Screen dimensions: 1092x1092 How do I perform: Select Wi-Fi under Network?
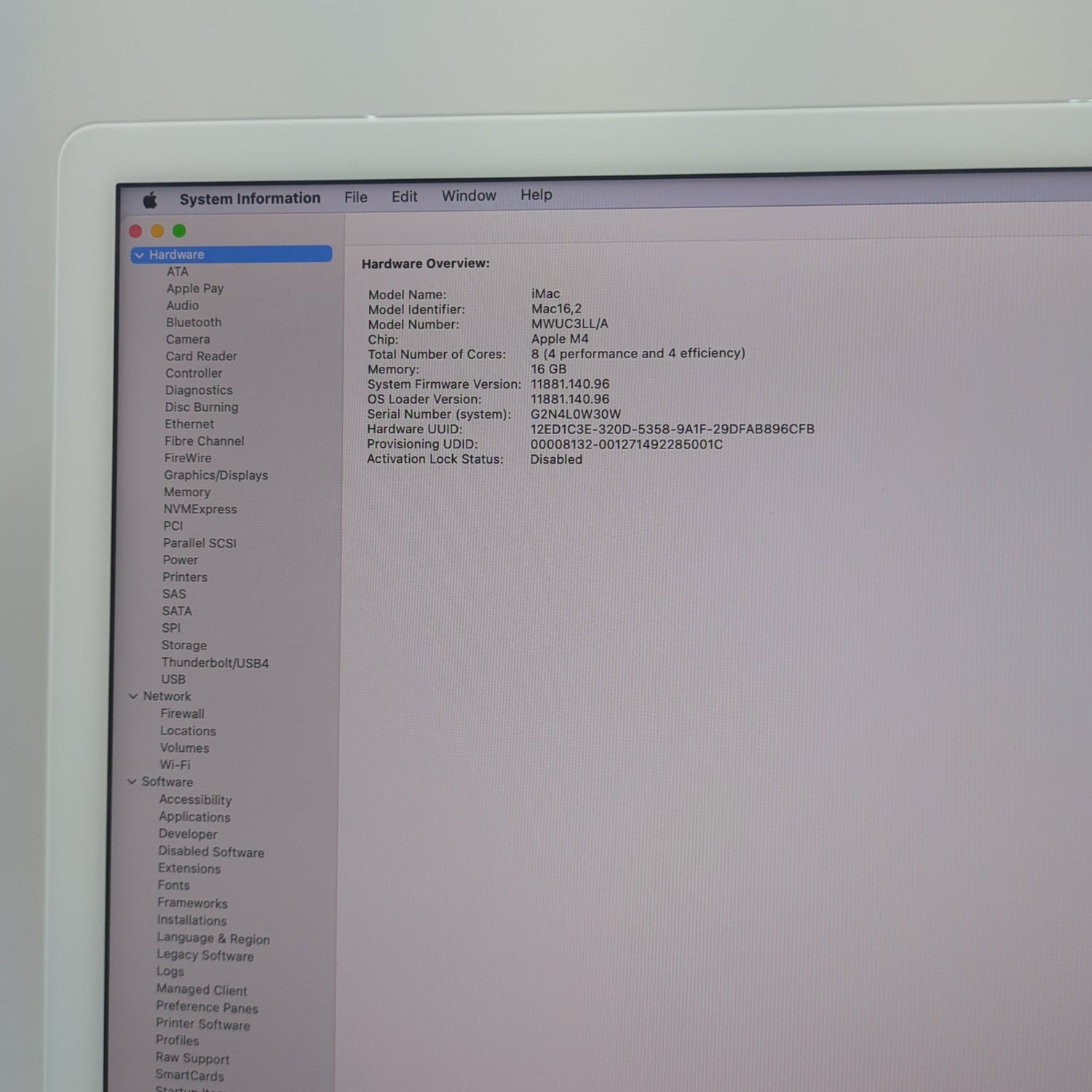coord(175,765)
